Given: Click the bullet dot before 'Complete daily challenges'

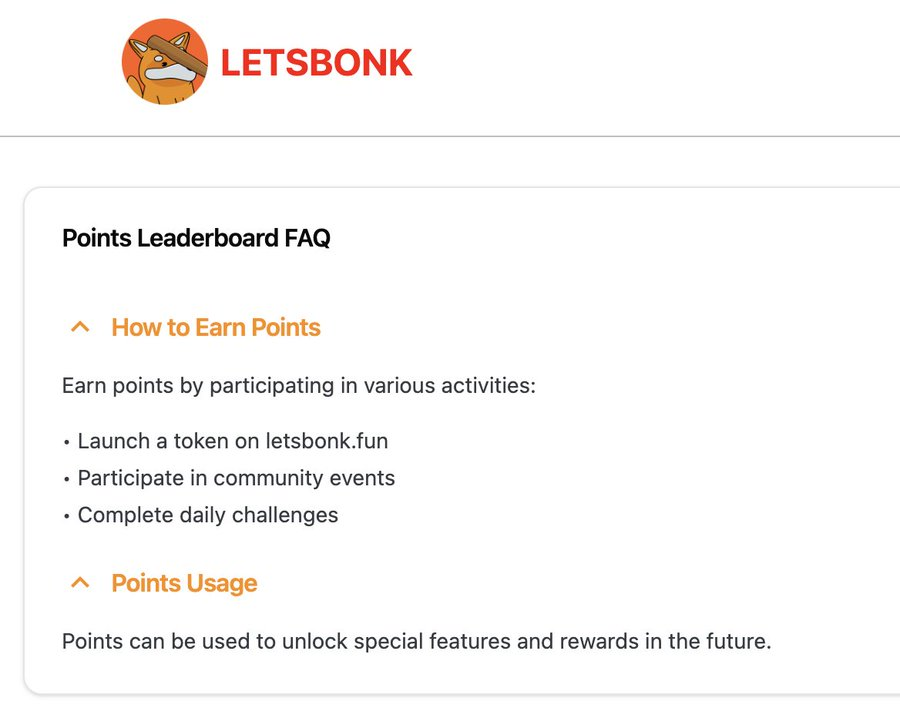Looking at the screenshot, I should 66,516.
